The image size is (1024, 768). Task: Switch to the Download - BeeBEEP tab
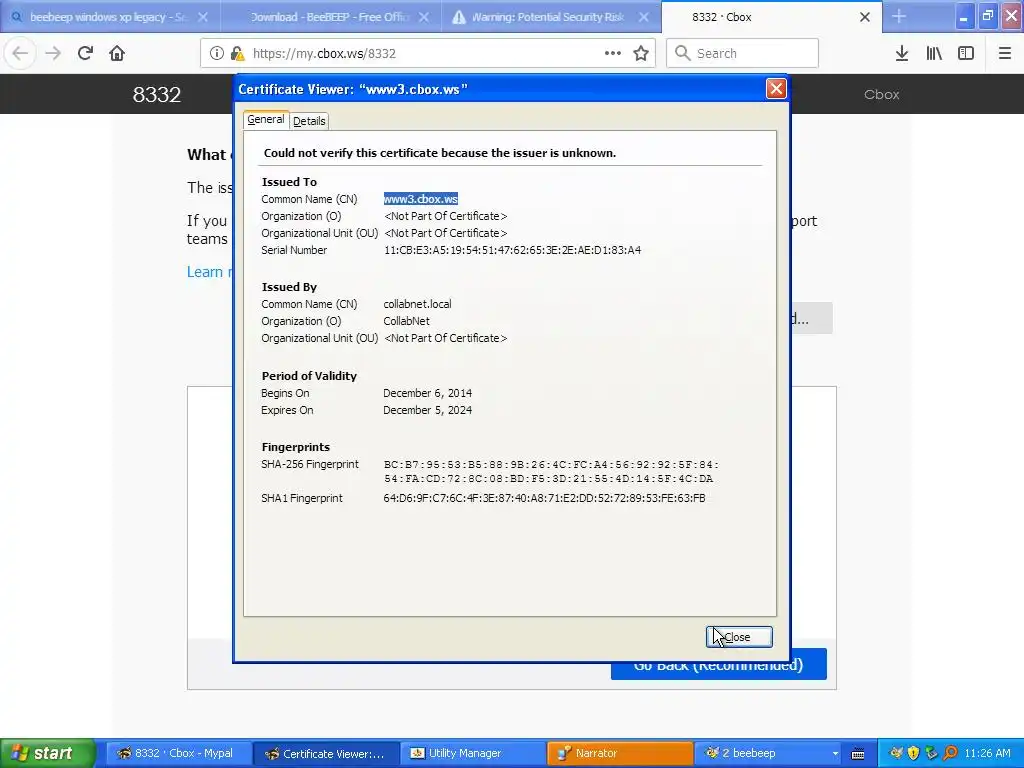tap(330, 17)
